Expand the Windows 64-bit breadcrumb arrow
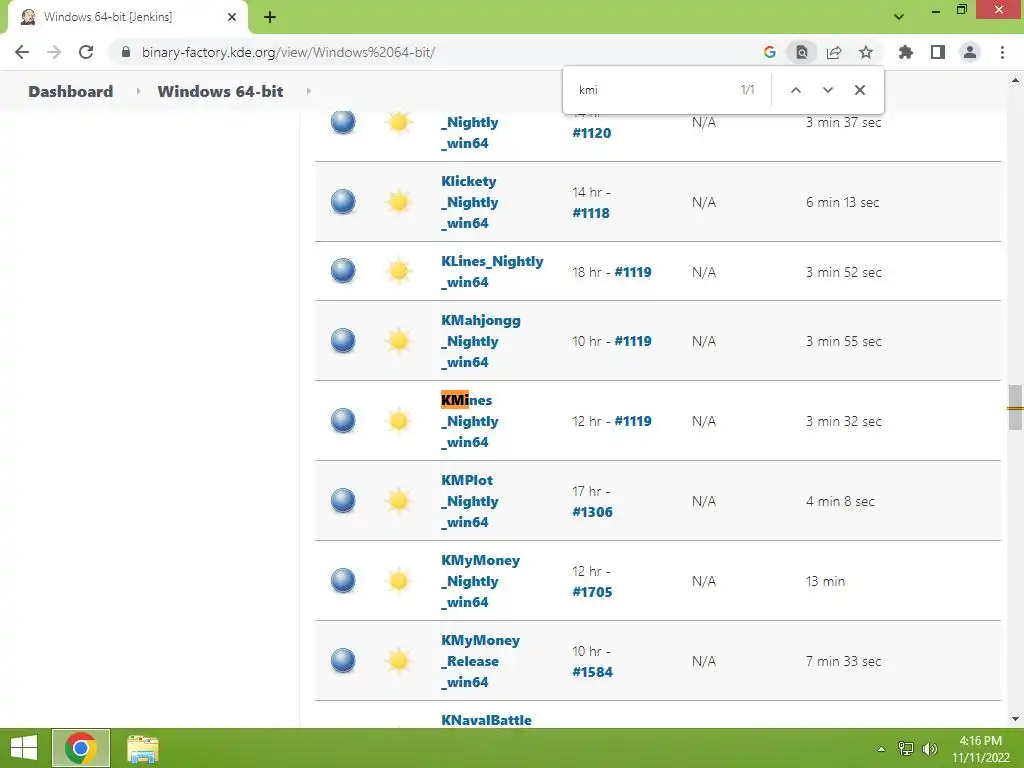Screen dimensions: 1024x768 point(308,91)
